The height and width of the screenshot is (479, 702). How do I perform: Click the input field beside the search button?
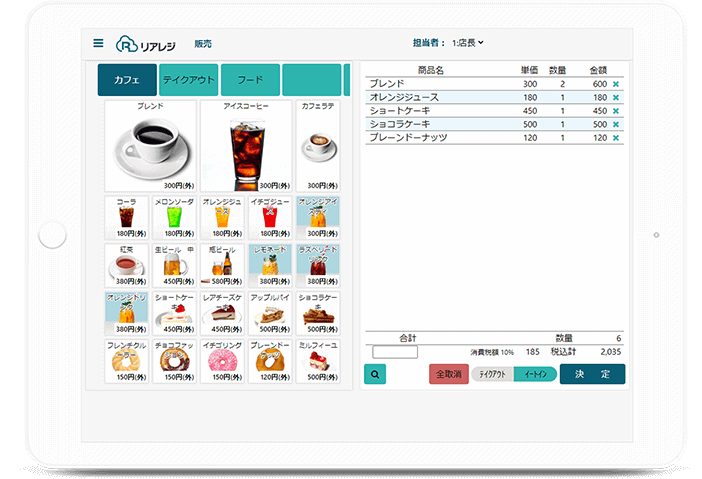tap(395, 352)
